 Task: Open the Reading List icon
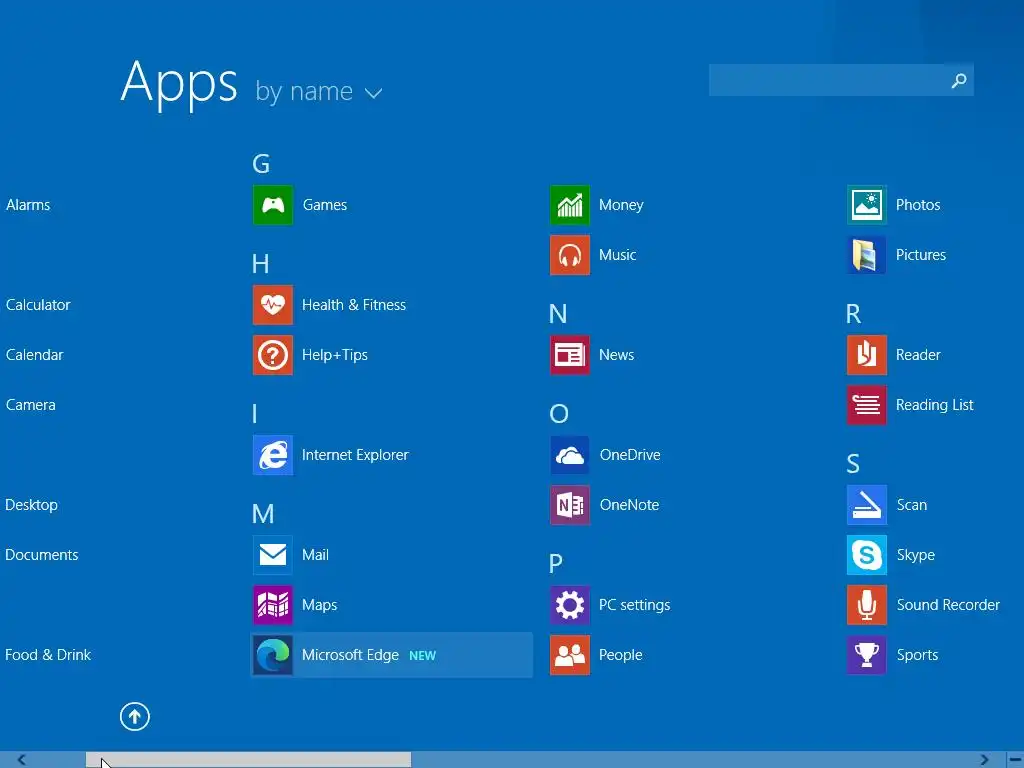[x=867, y=405]
